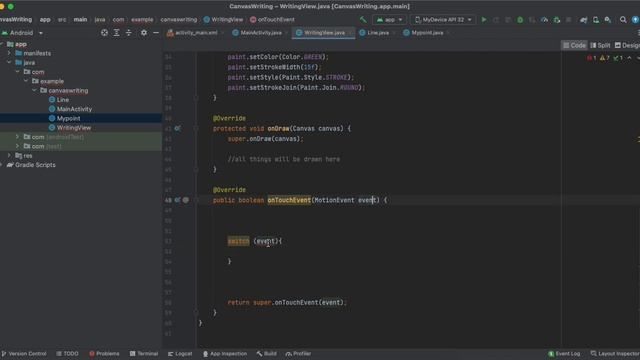Start debugging with the green bug icon

(520, 20)
